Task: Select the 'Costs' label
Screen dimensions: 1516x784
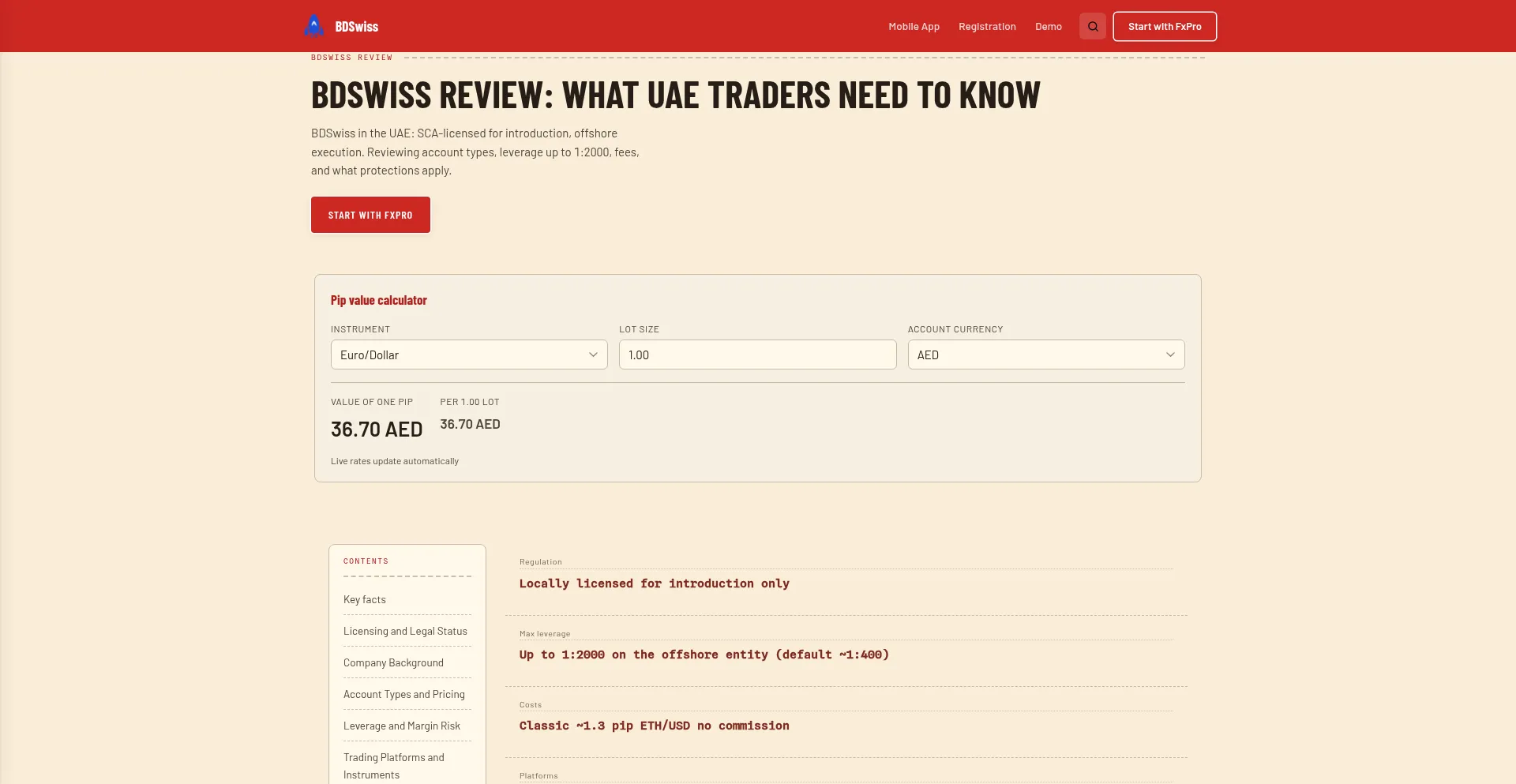Action: click(531, 705)
